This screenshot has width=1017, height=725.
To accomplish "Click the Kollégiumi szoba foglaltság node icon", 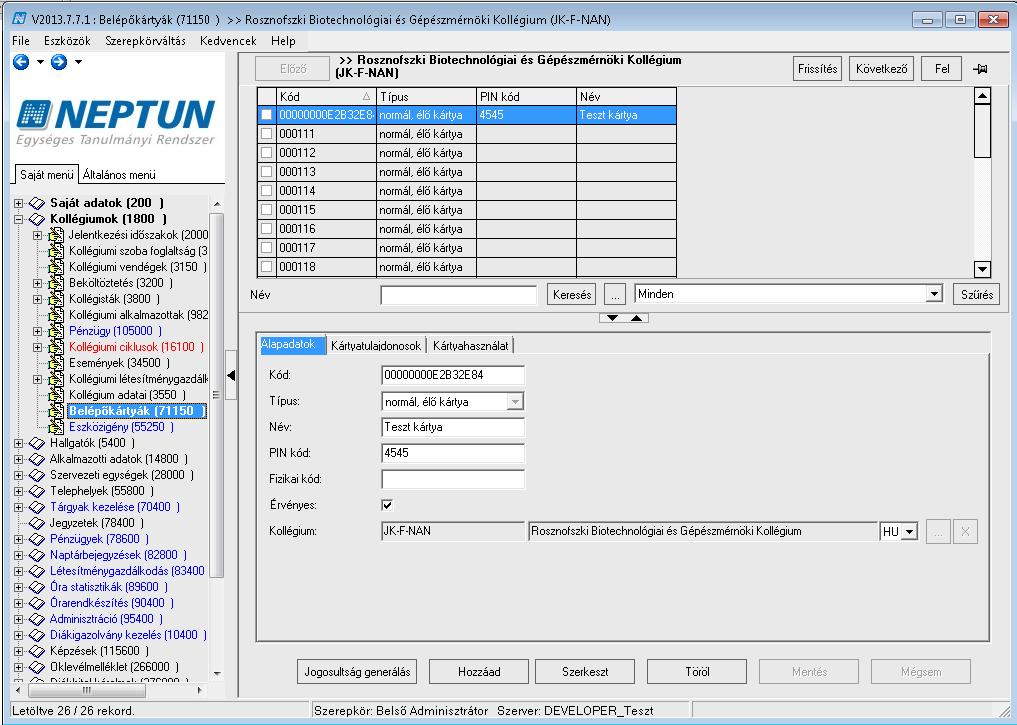I will click(56, 250).
